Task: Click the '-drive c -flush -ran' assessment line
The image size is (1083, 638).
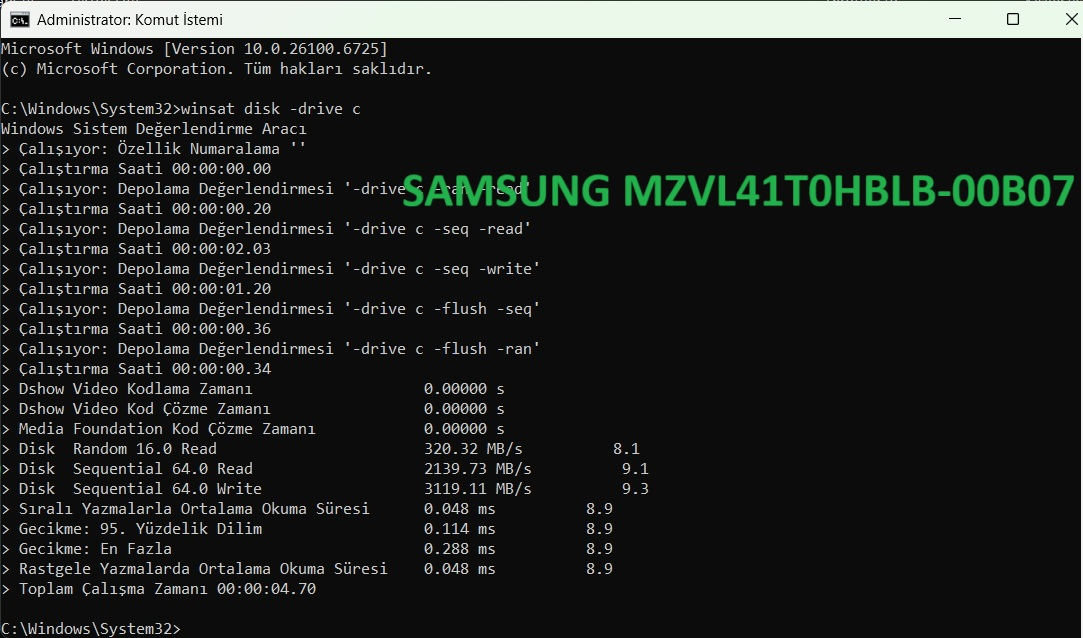Action: 271,349
